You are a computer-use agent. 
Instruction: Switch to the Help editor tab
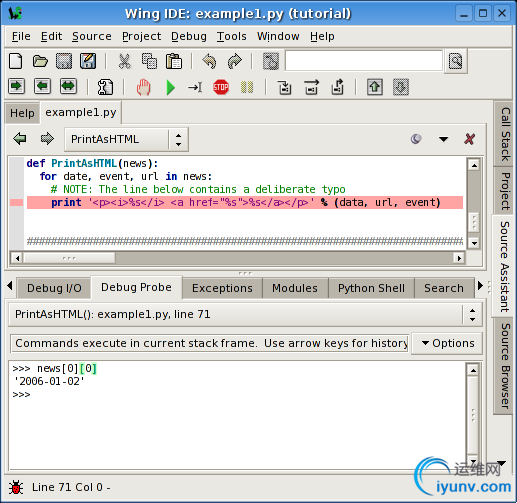22,113
